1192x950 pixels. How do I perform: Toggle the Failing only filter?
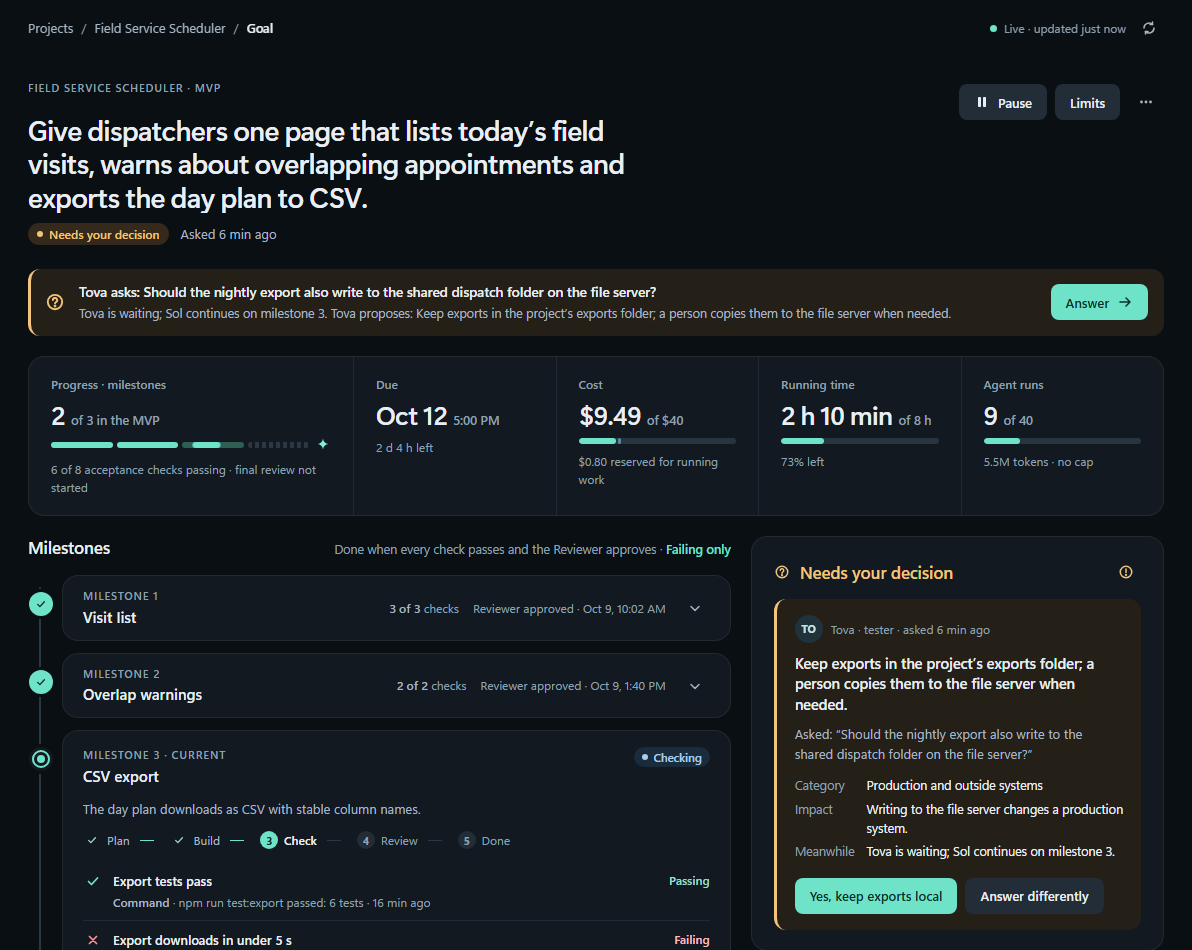[x=698, y=549]
